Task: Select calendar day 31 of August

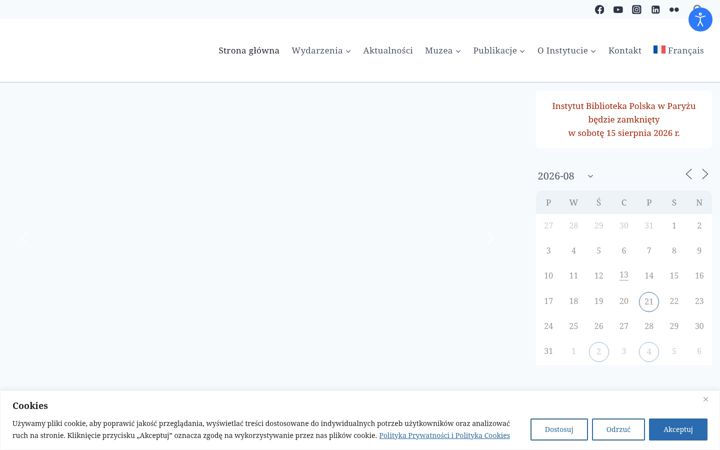Action: tap(548, 351)
